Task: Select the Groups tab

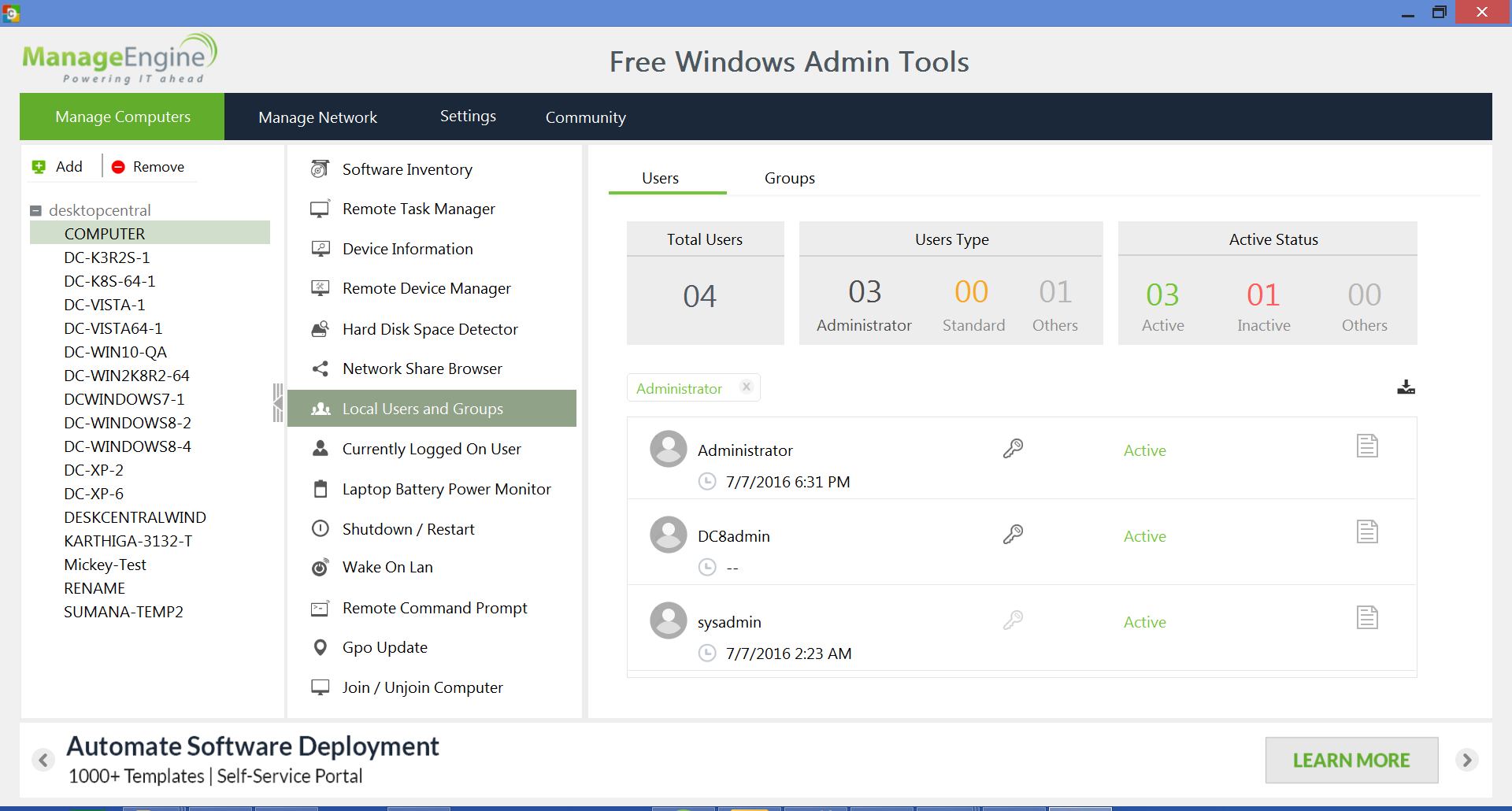Action: (x=789, y=178)
